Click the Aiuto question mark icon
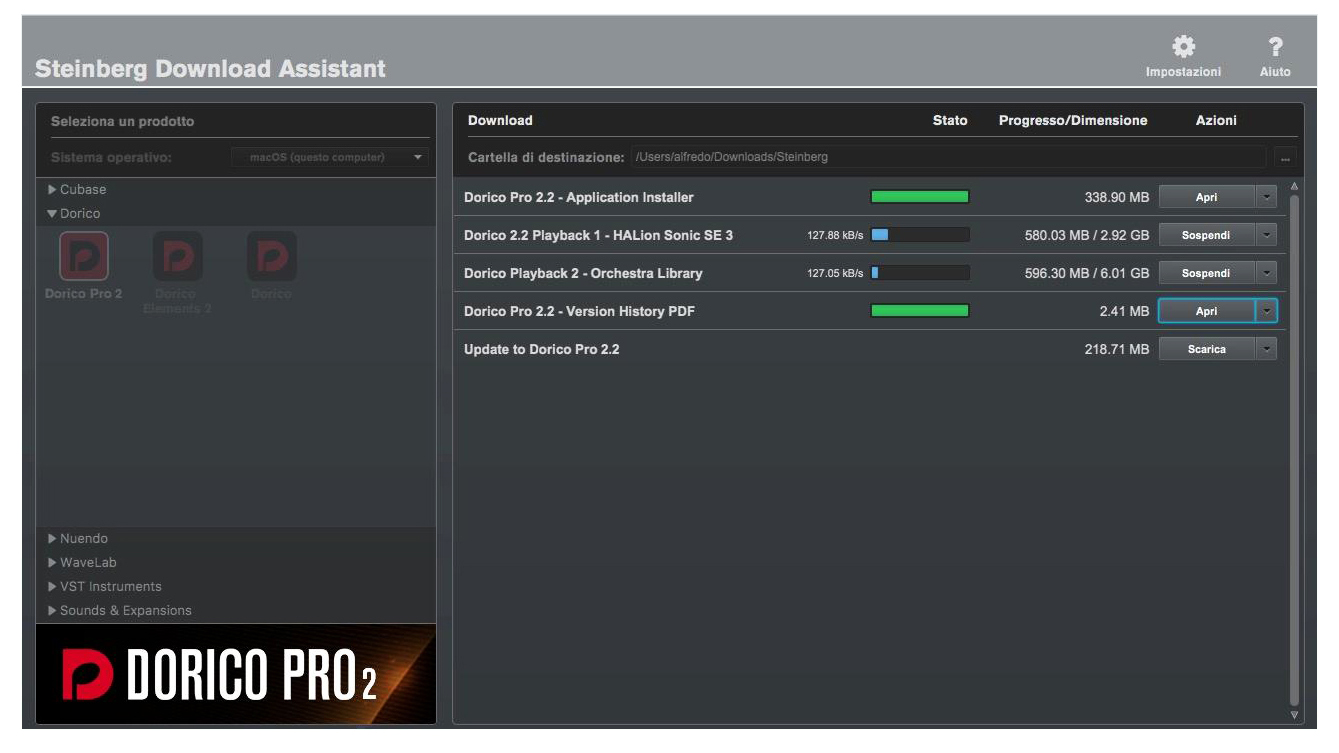Screen dimensions: 1339x753 click(1275, 48)
